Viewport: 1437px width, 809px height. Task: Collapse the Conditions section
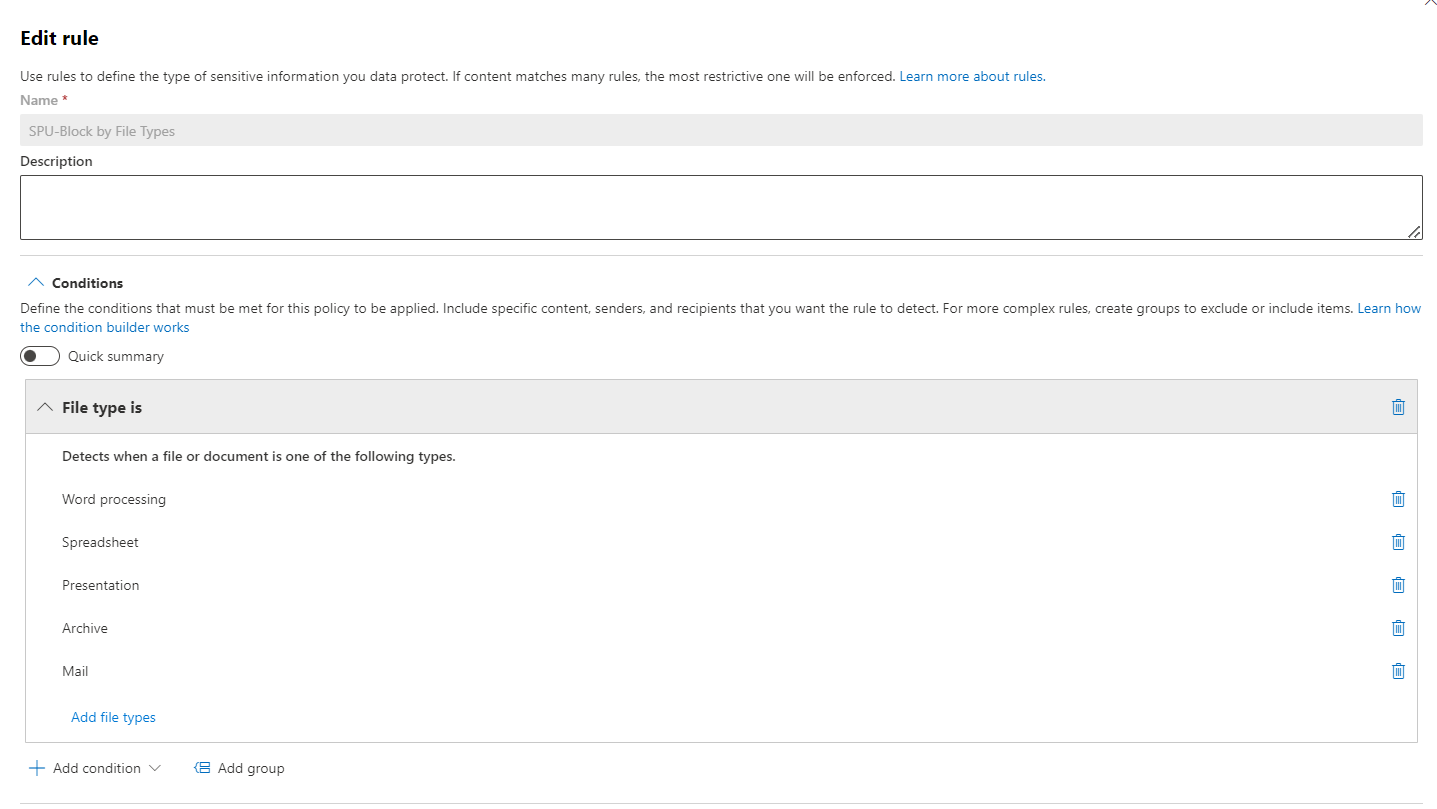pyautogui.click(x=37, y=282)
